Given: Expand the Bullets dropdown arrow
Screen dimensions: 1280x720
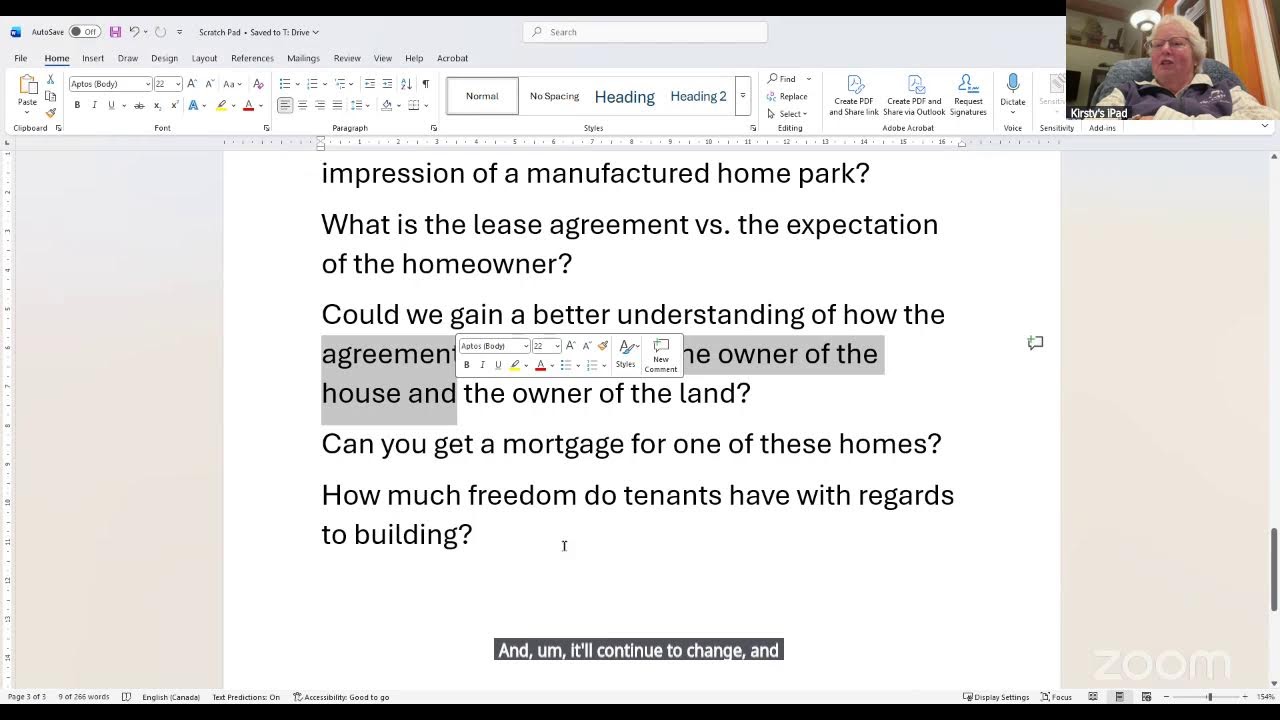Looking at the screenshot, I should (x=297, y=84).
